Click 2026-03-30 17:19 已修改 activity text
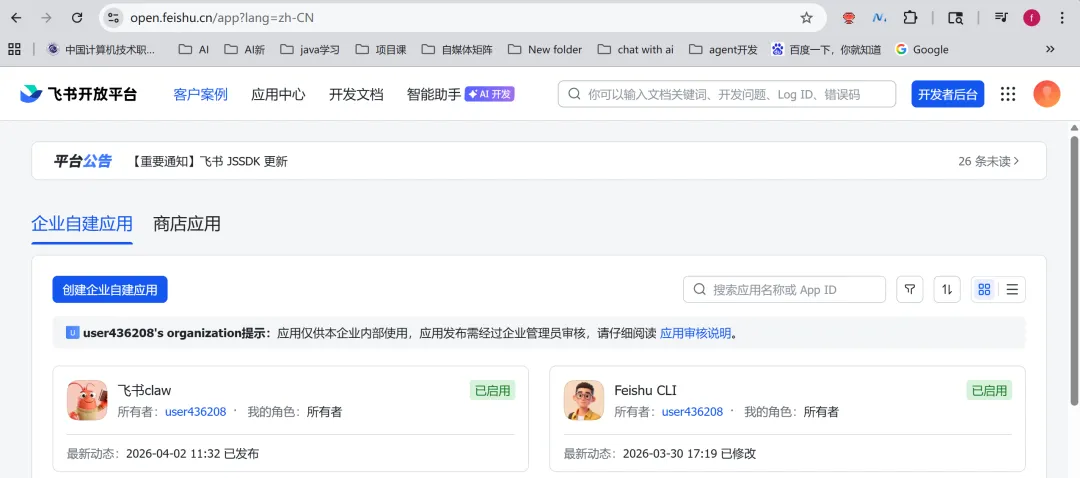 click(689, 454)
